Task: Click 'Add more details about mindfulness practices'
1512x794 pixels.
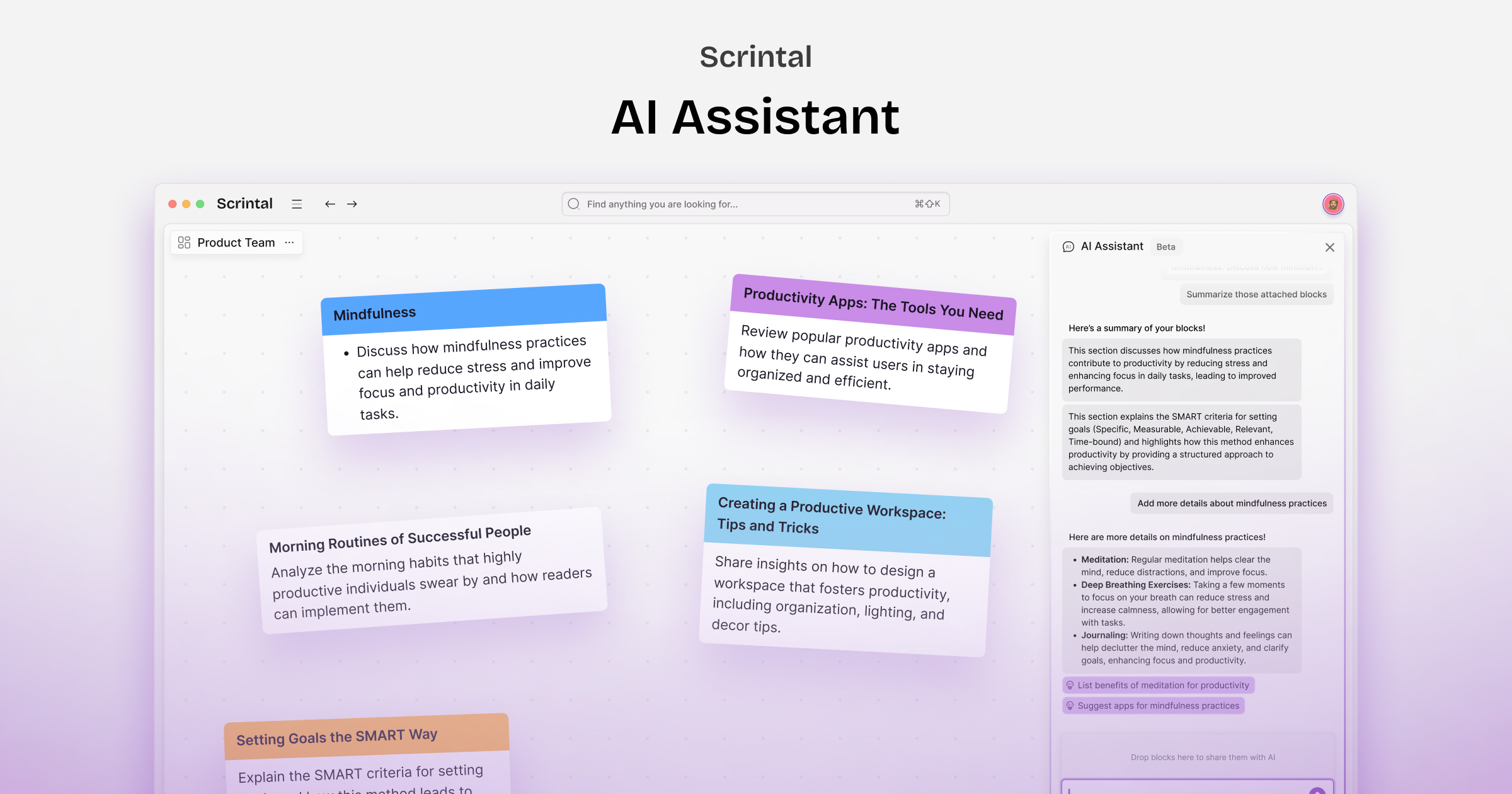Action: coord(1231,503)
